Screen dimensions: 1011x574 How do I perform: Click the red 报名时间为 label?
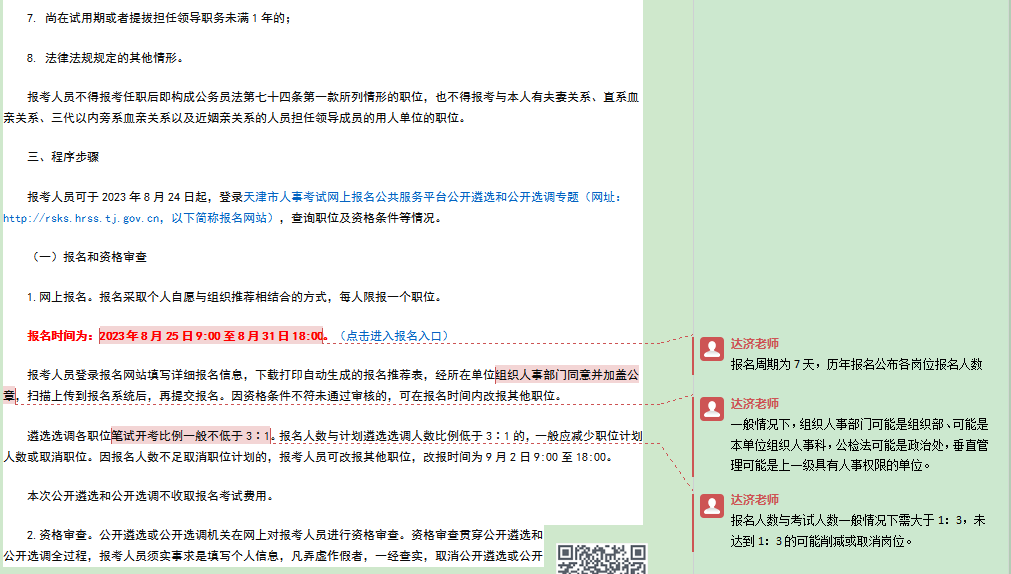[61, 336]
